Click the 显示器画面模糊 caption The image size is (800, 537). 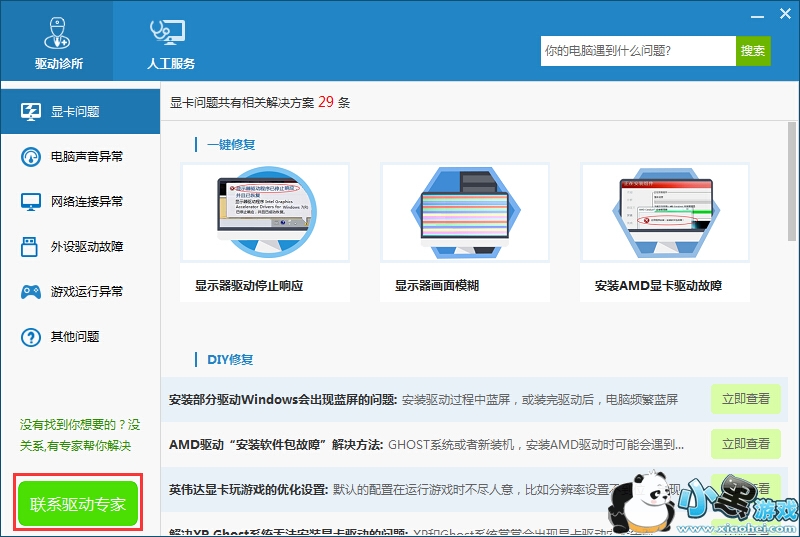click(x=437, y=286)
